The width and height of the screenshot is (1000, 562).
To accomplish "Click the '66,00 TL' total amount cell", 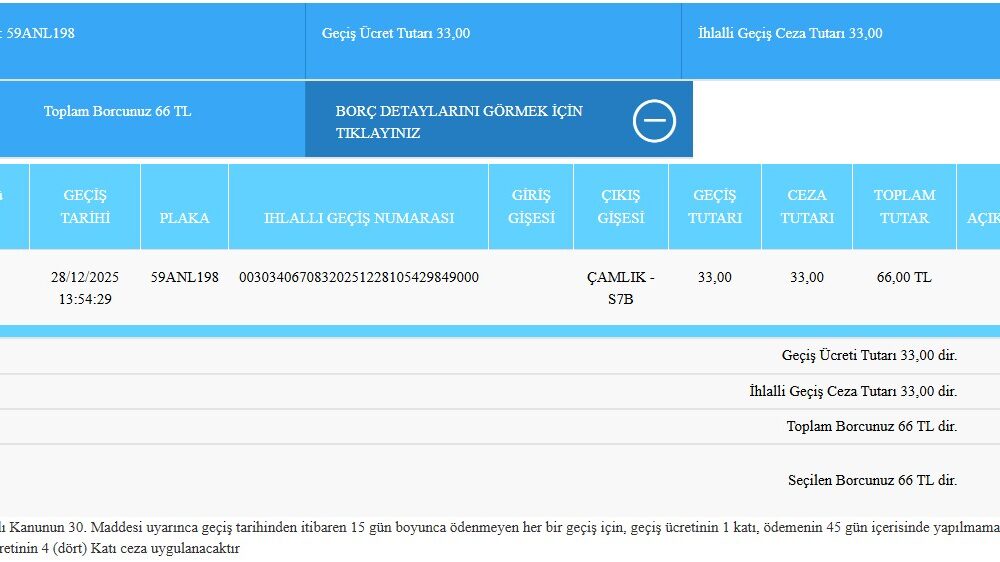I will point(904,277).
